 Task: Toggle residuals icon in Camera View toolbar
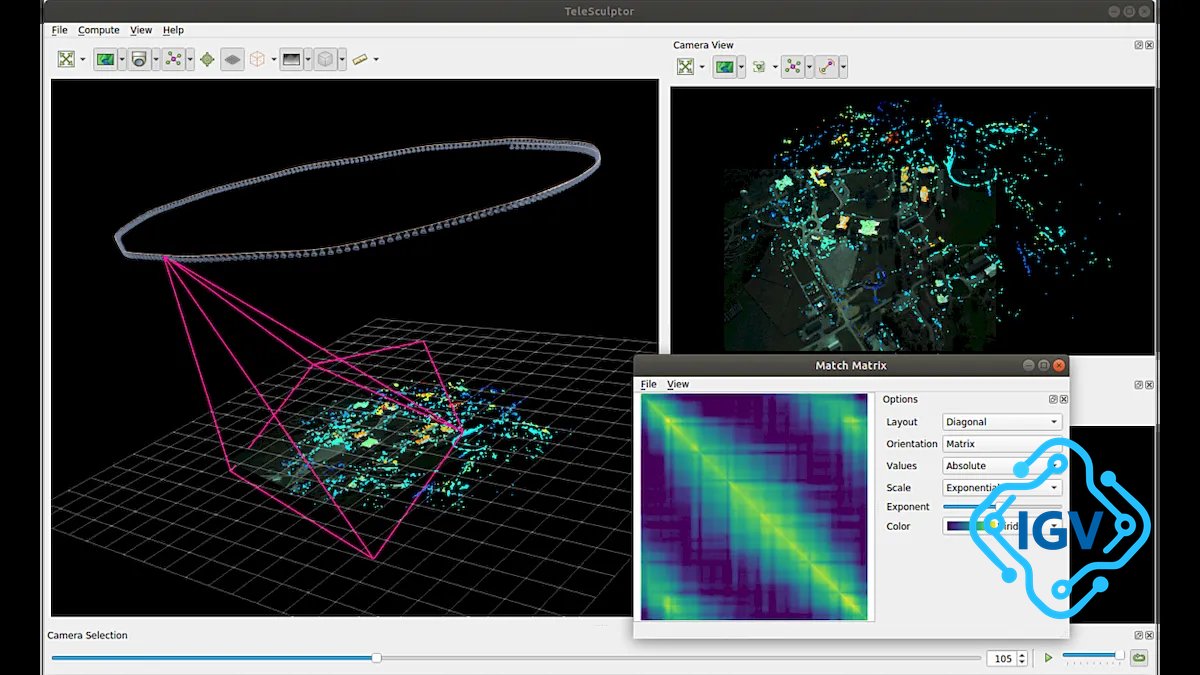tap(827, 66)
